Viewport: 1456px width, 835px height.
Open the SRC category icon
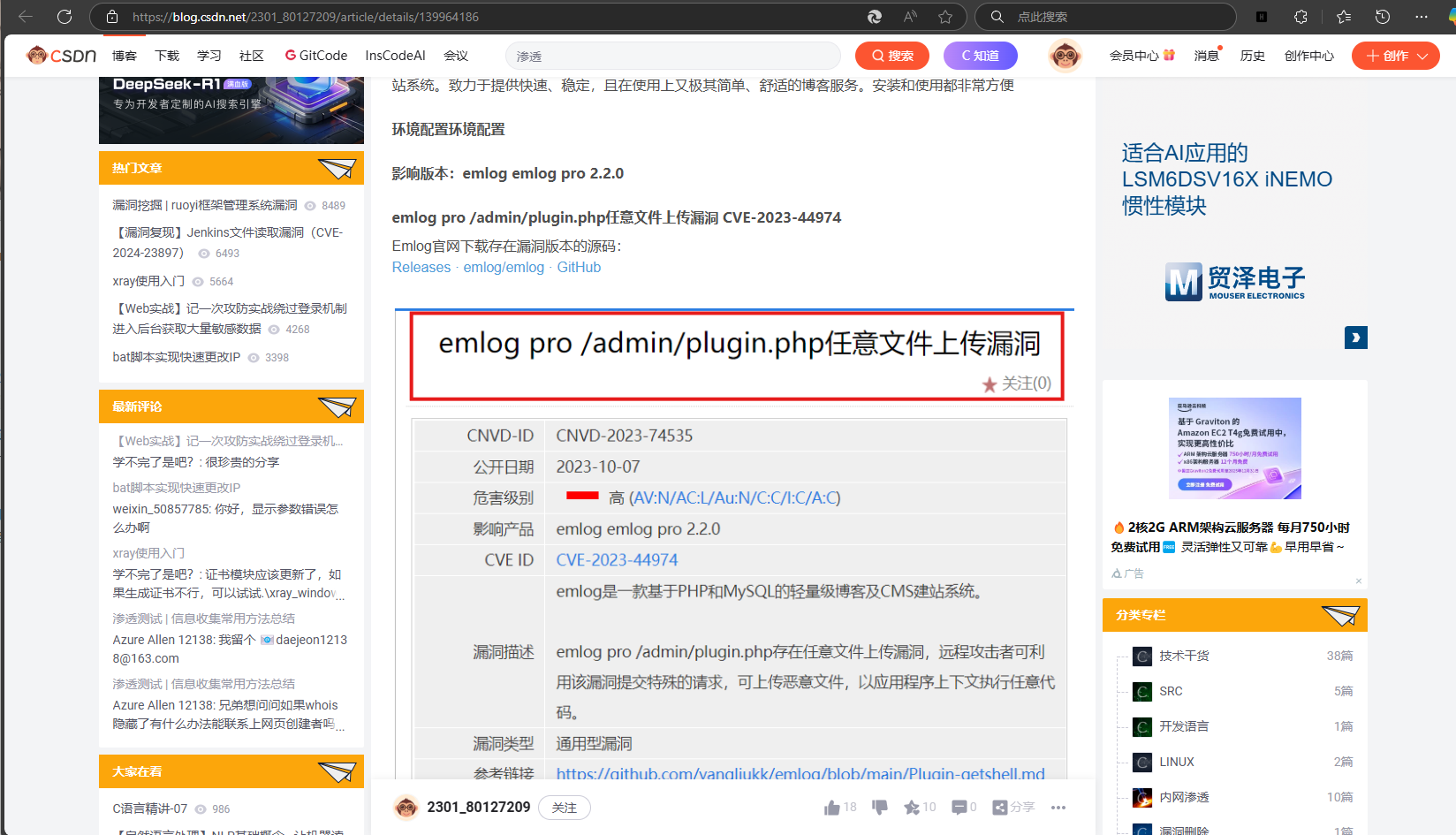(1142, 692)
